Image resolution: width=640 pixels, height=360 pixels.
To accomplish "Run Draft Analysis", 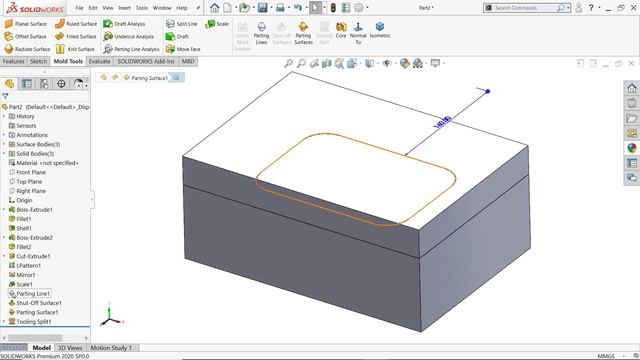I will pos(124,24).
